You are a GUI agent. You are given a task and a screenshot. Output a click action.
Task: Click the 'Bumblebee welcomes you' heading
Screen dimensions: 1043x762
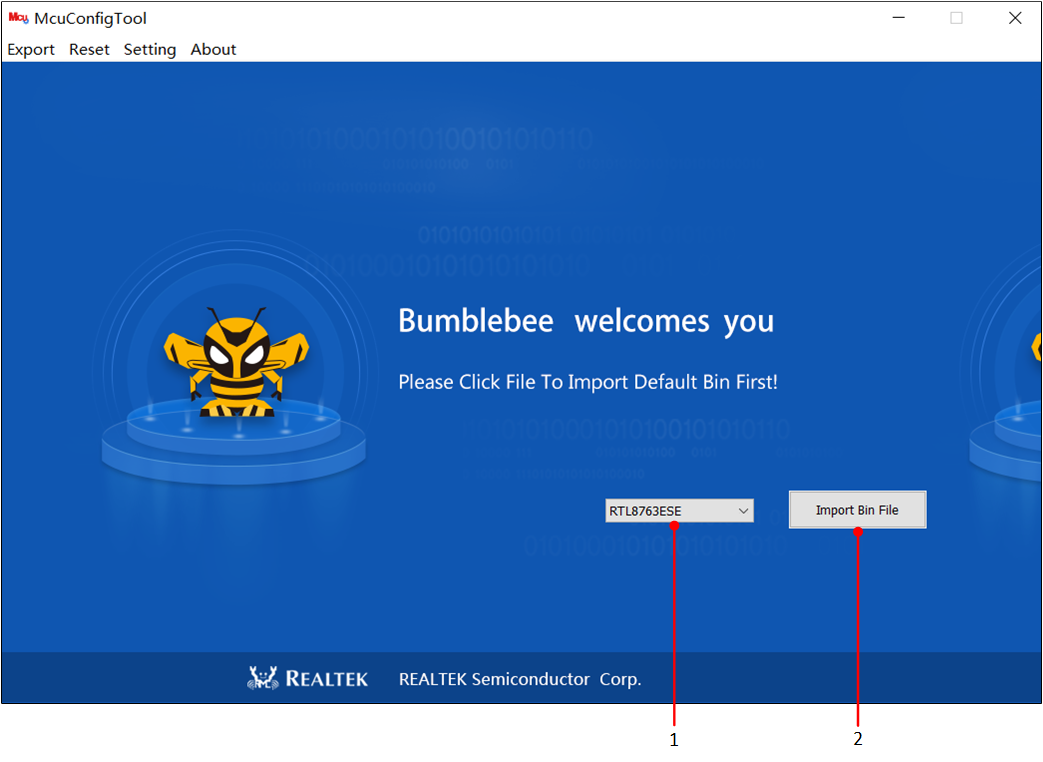pyautogui.click(x=586, y=321)
